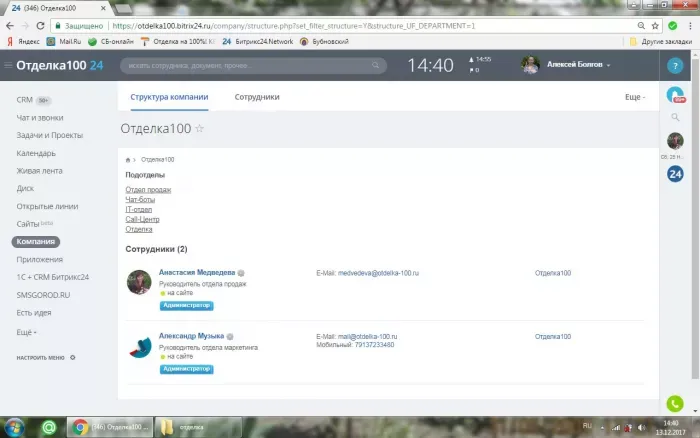This screenshot has height=438, width=700.
Task: Switch to Сотрудники tab
Action: click(x=257, y=97)
